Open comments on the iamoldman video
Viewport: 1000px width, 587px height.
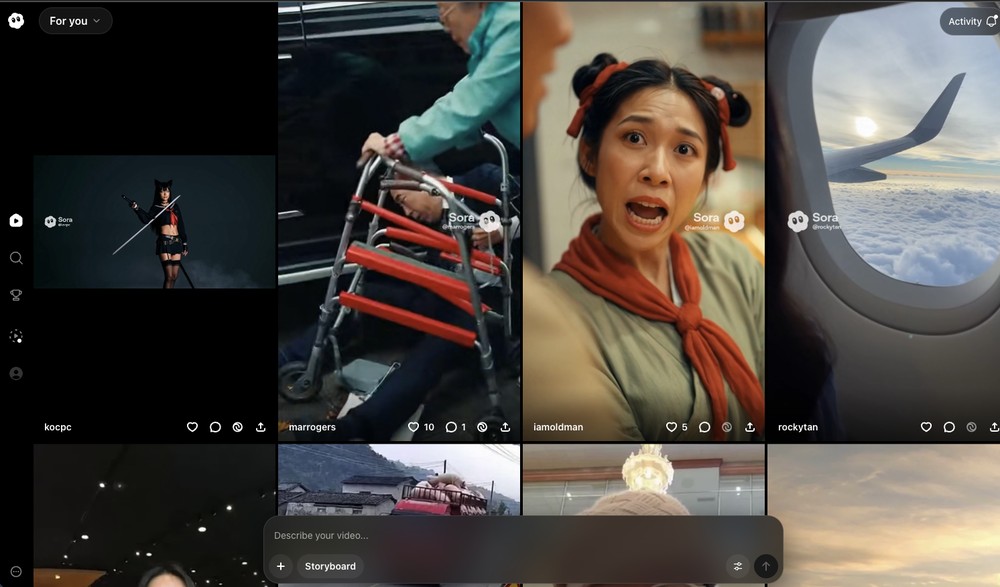704,427
